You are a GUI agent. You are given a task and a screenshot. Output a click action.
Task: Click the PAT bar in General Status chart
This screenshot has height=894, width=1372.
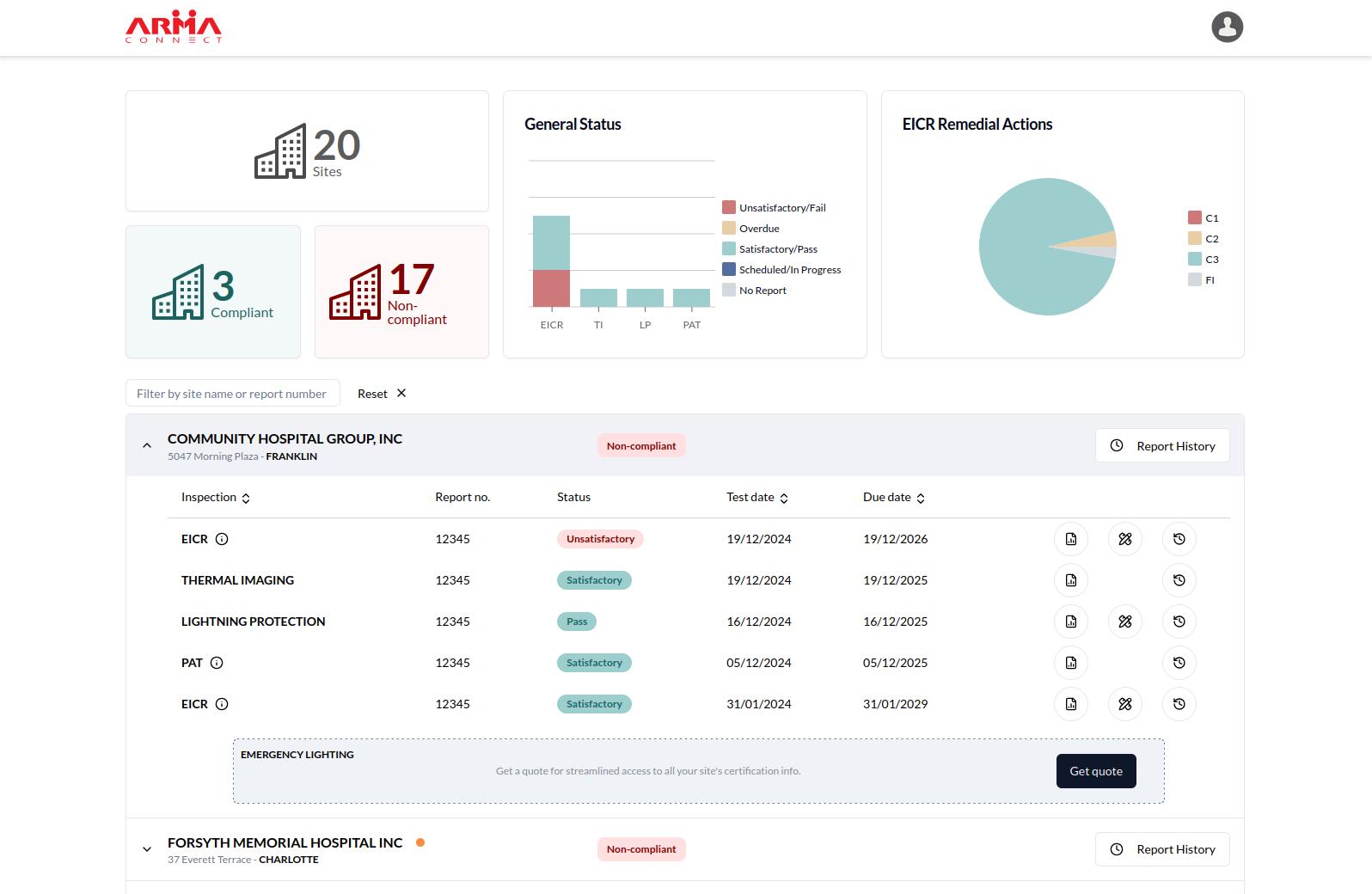[691, 297]
